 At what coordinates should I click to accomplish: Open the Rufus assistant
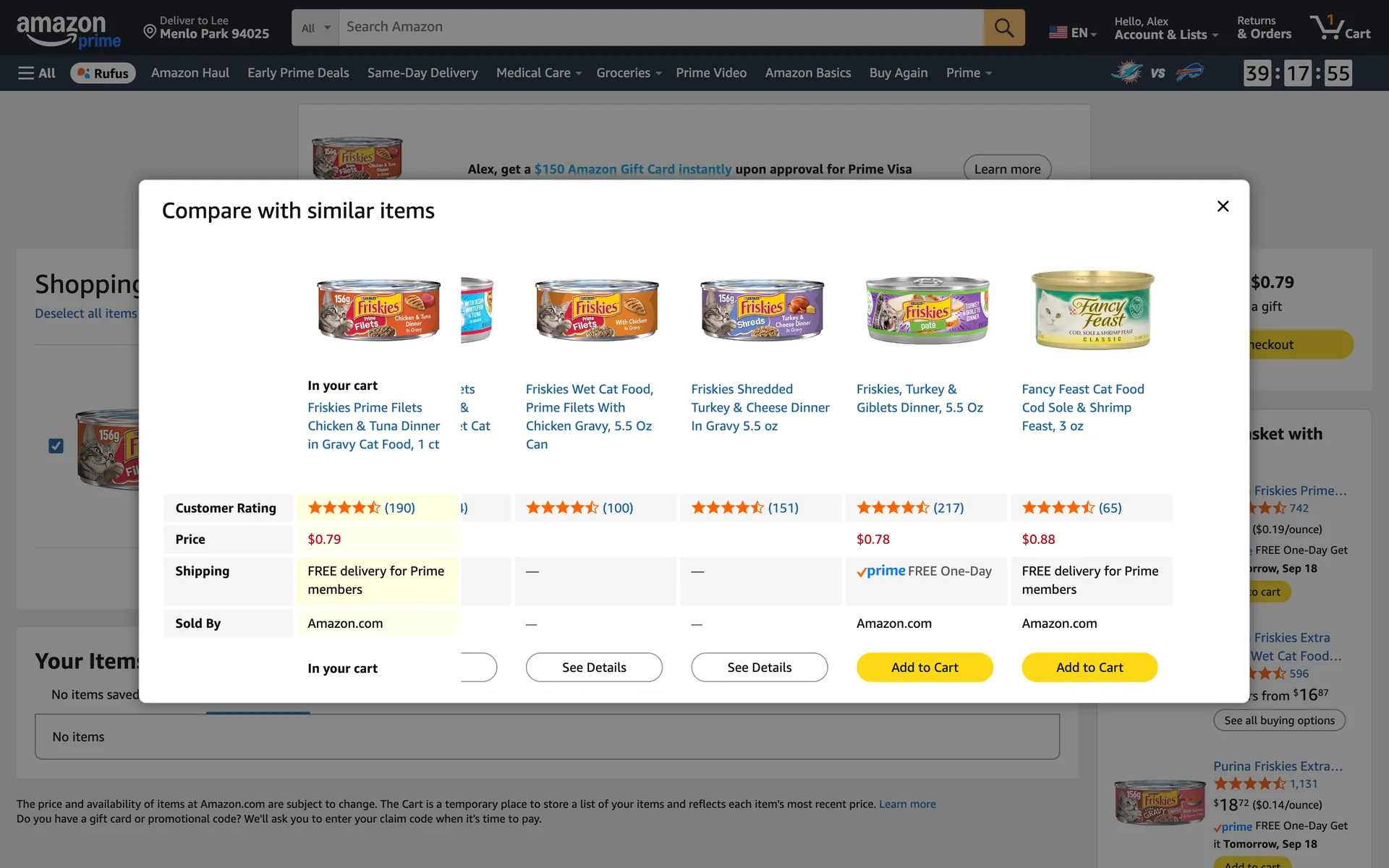click(103, 73)
